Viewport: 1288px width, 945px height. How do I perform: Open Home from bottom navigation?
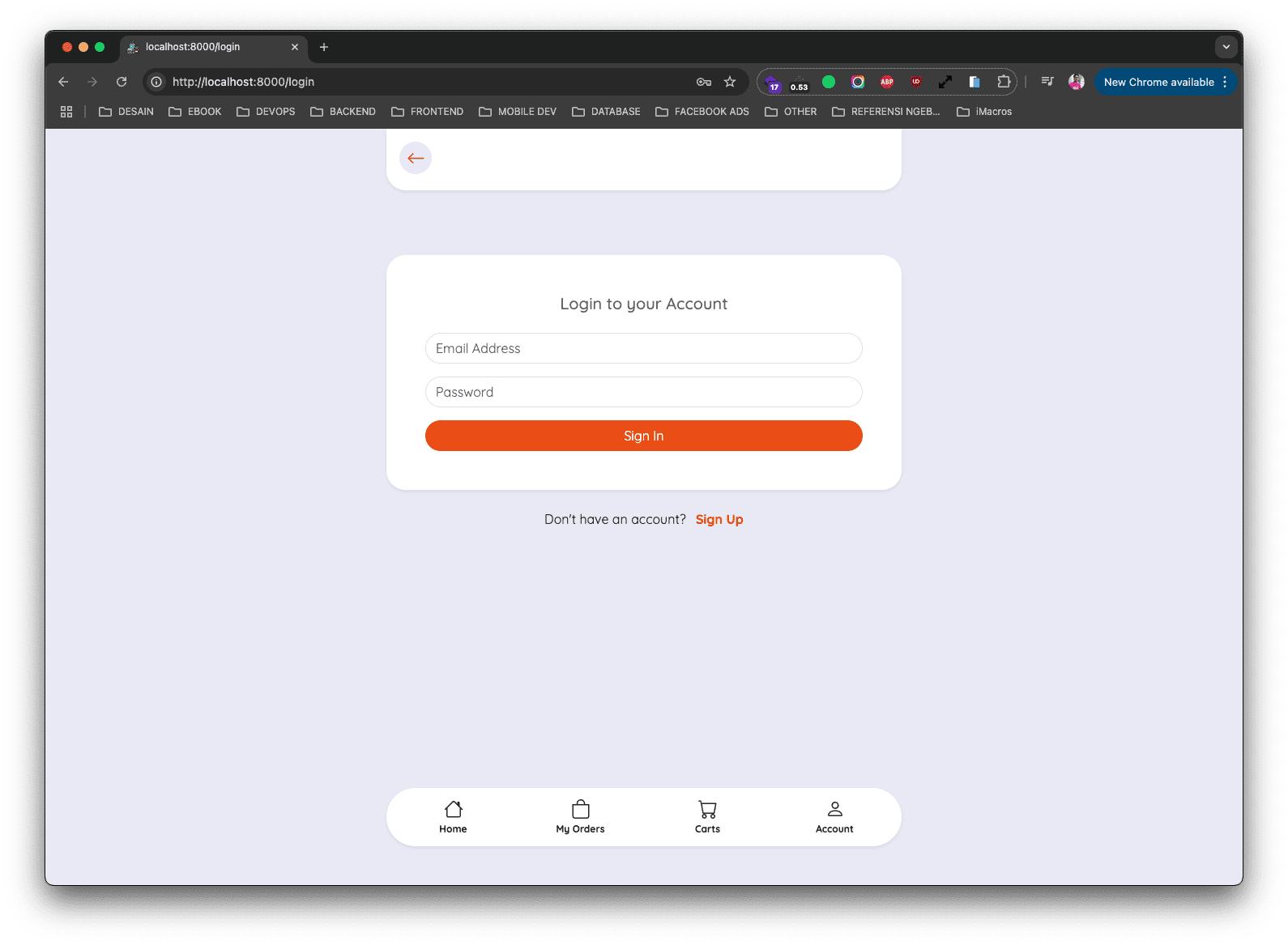pyautogui.click(x=453, y=816)
